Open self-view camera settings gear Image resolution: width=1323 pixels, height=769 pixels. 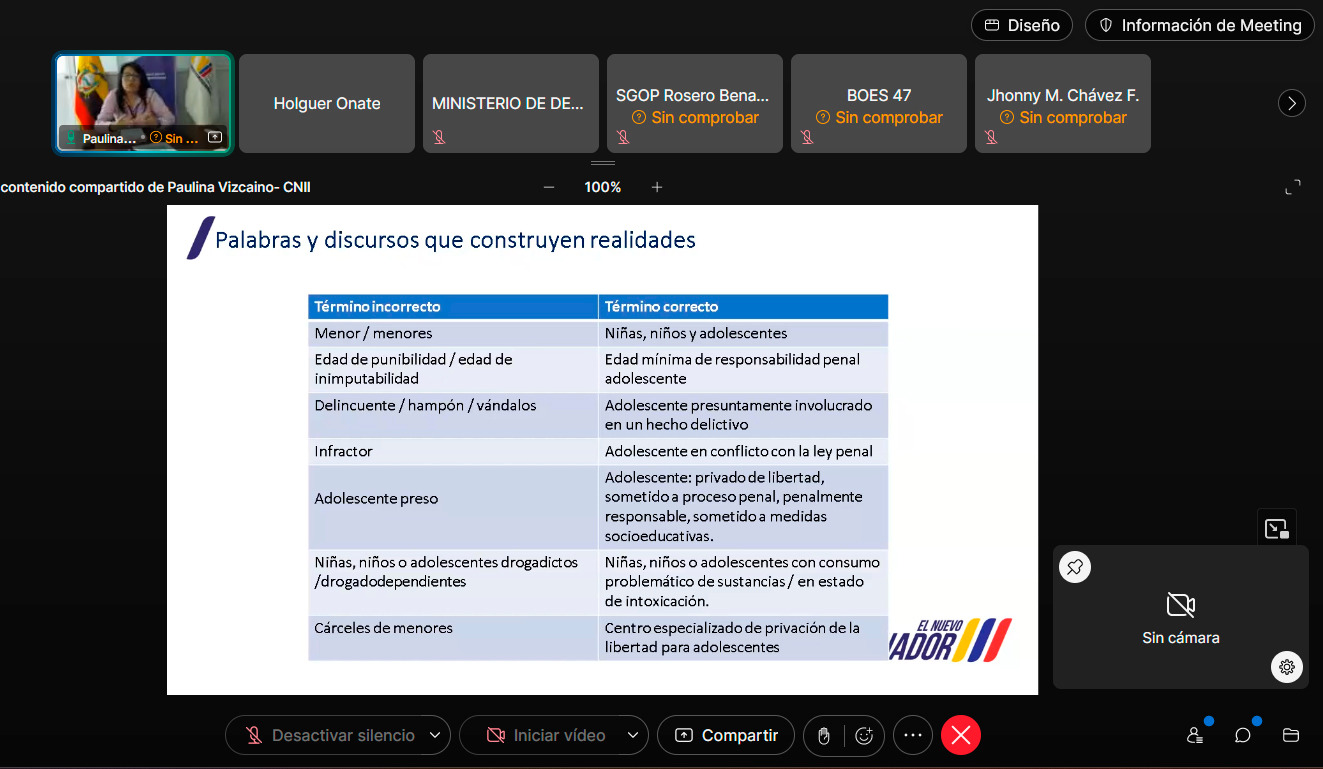click(x=1286, y=667)
